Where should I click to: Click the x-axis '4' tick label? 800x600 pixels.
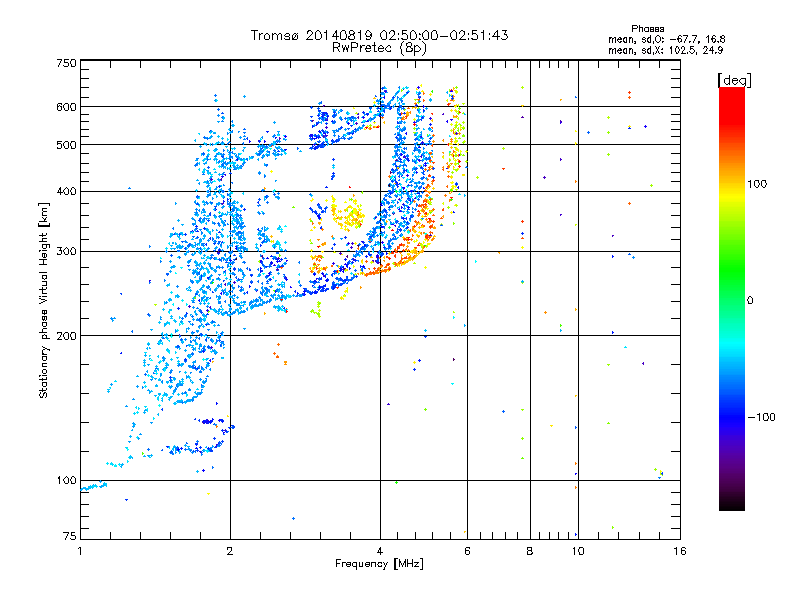point(380,551)
